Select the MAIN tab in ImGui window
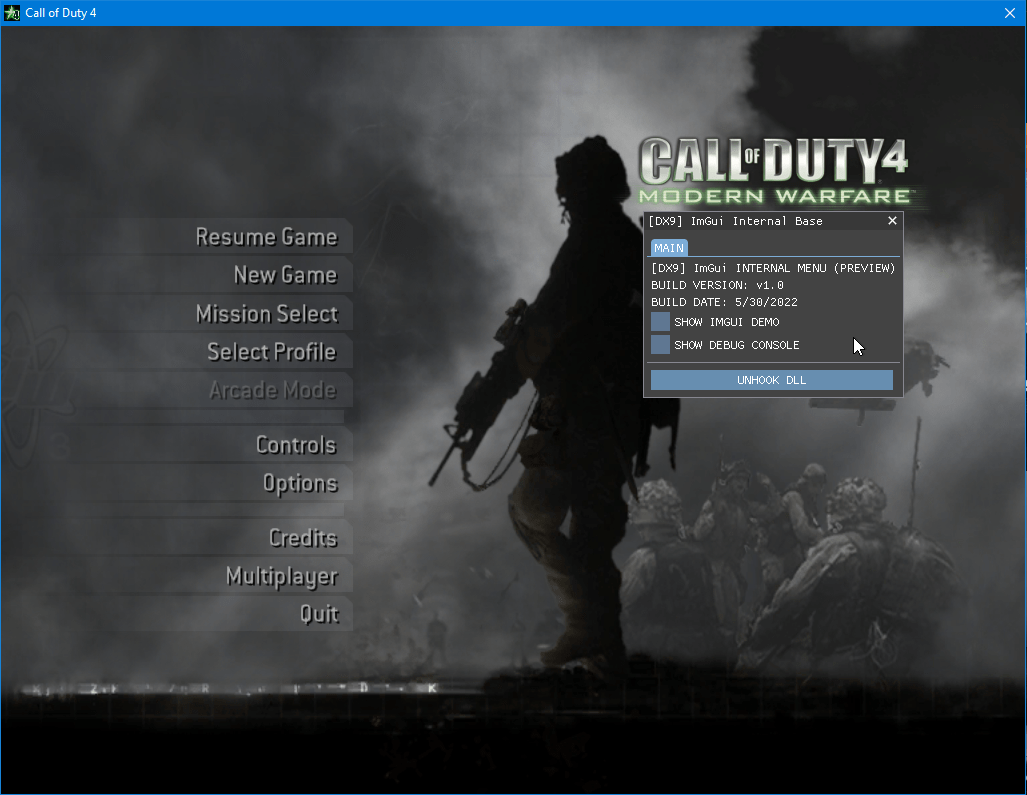 pos(669,248)
